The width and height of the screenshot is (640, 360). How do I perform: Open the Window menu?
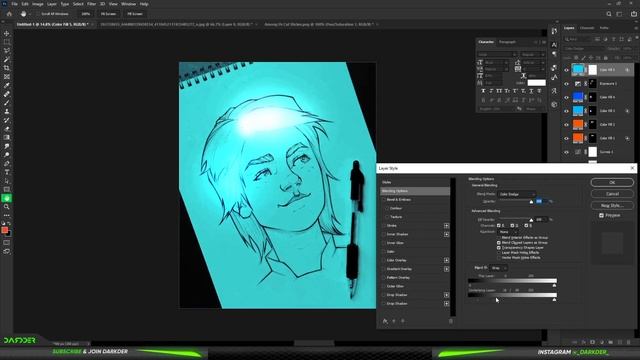tap(128, 4)
